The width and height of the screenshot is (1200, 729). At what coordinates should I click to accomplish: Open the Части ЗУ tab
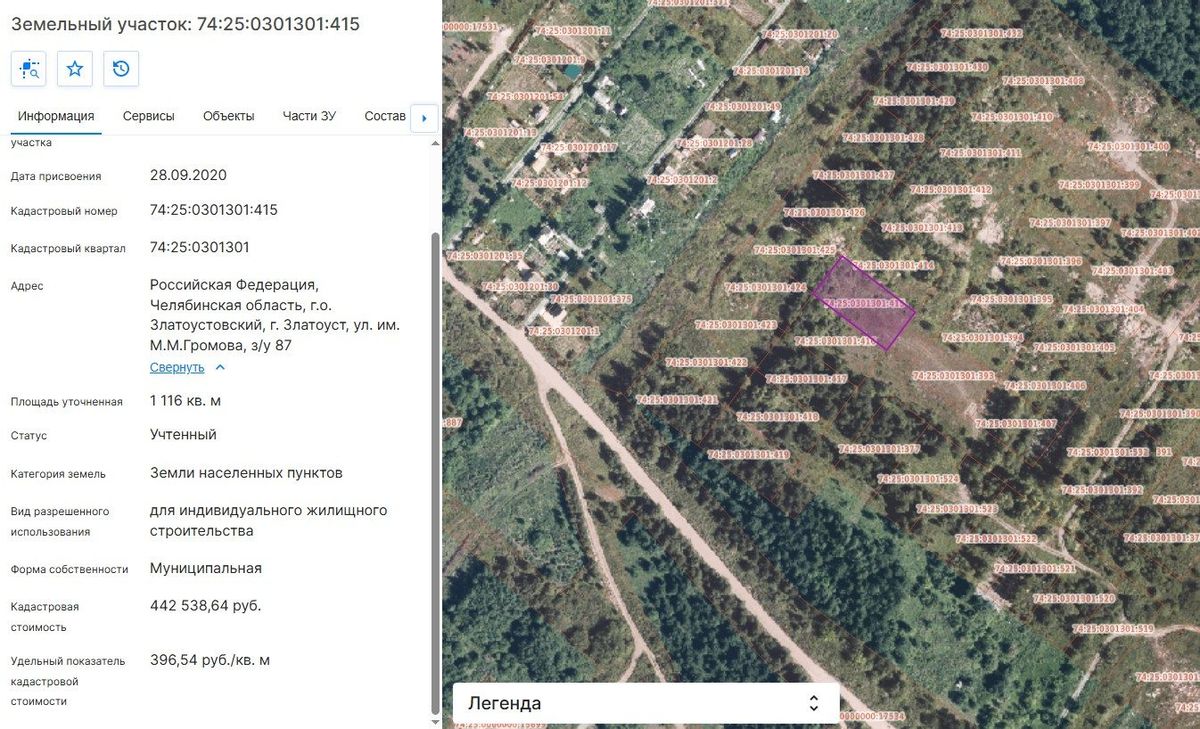pyautogui.click(x=309, y=116)
